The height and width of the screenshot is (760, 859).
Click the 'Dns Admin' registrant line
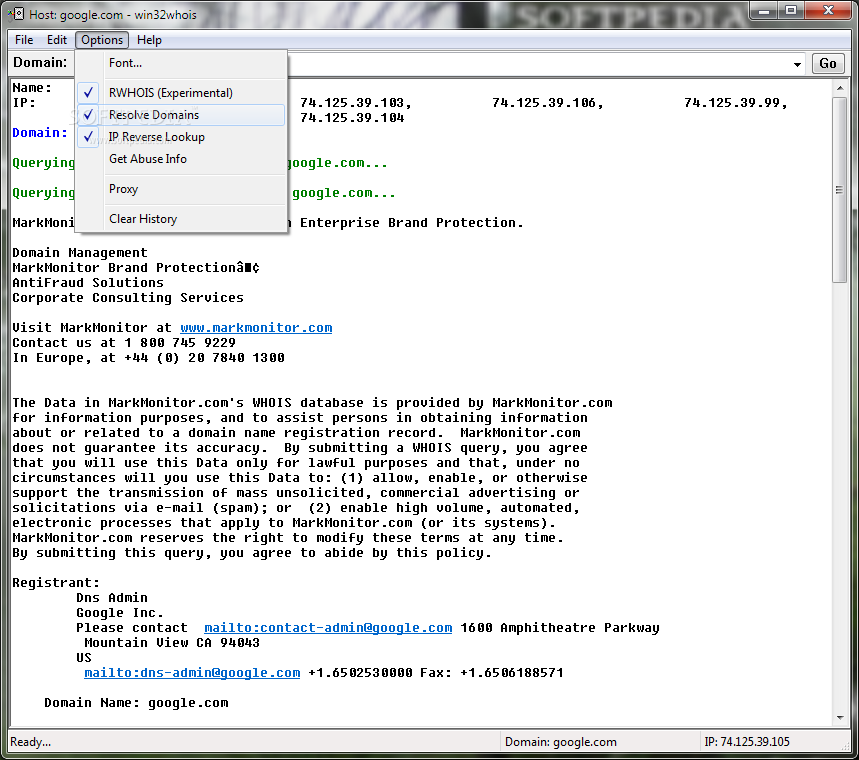click(x=112, y=598)
